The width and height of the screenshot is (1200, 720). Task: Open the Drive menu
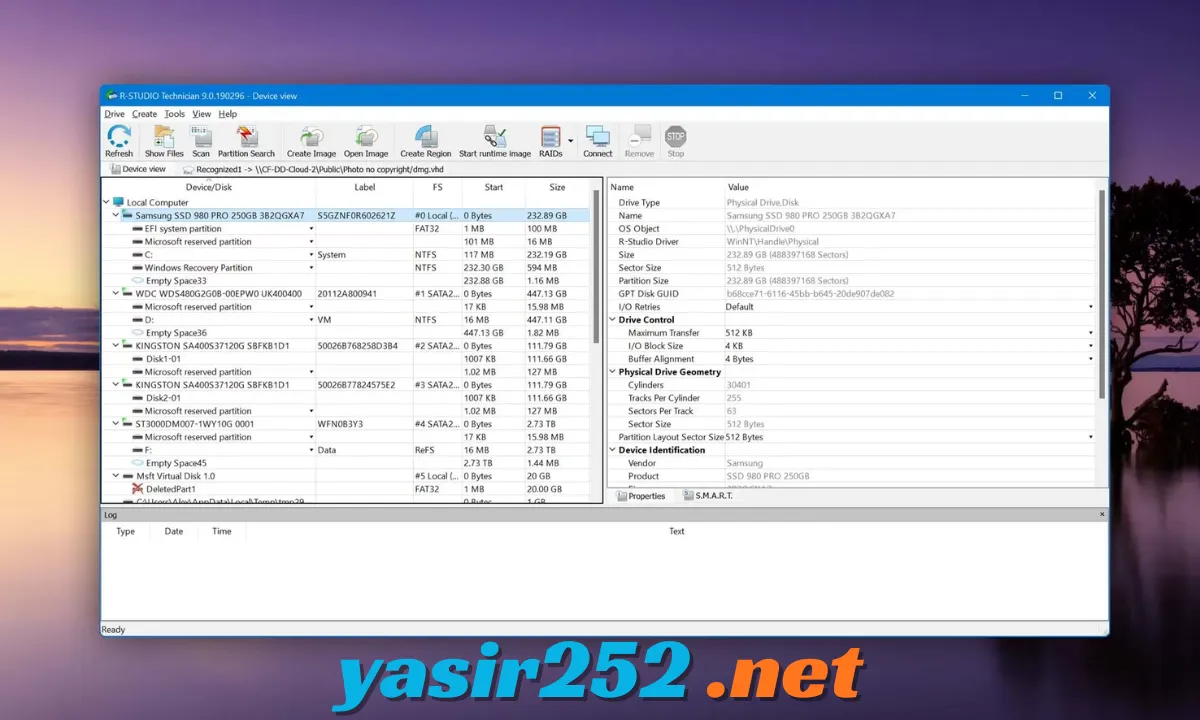114,114
